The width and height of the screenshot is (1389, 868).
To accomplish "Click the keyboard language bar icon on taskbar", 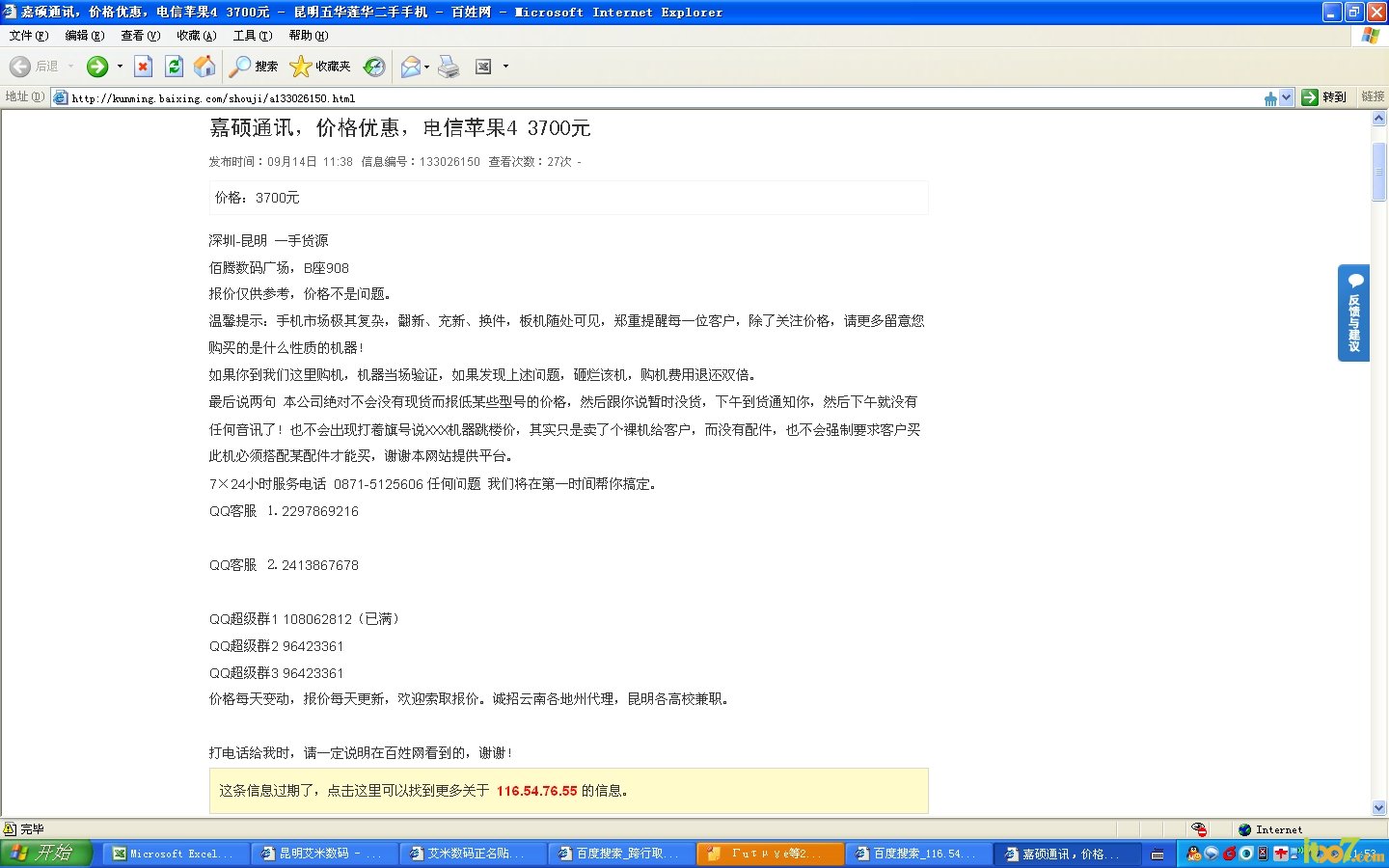I will pyautogui.click(x=1157, y=854).
